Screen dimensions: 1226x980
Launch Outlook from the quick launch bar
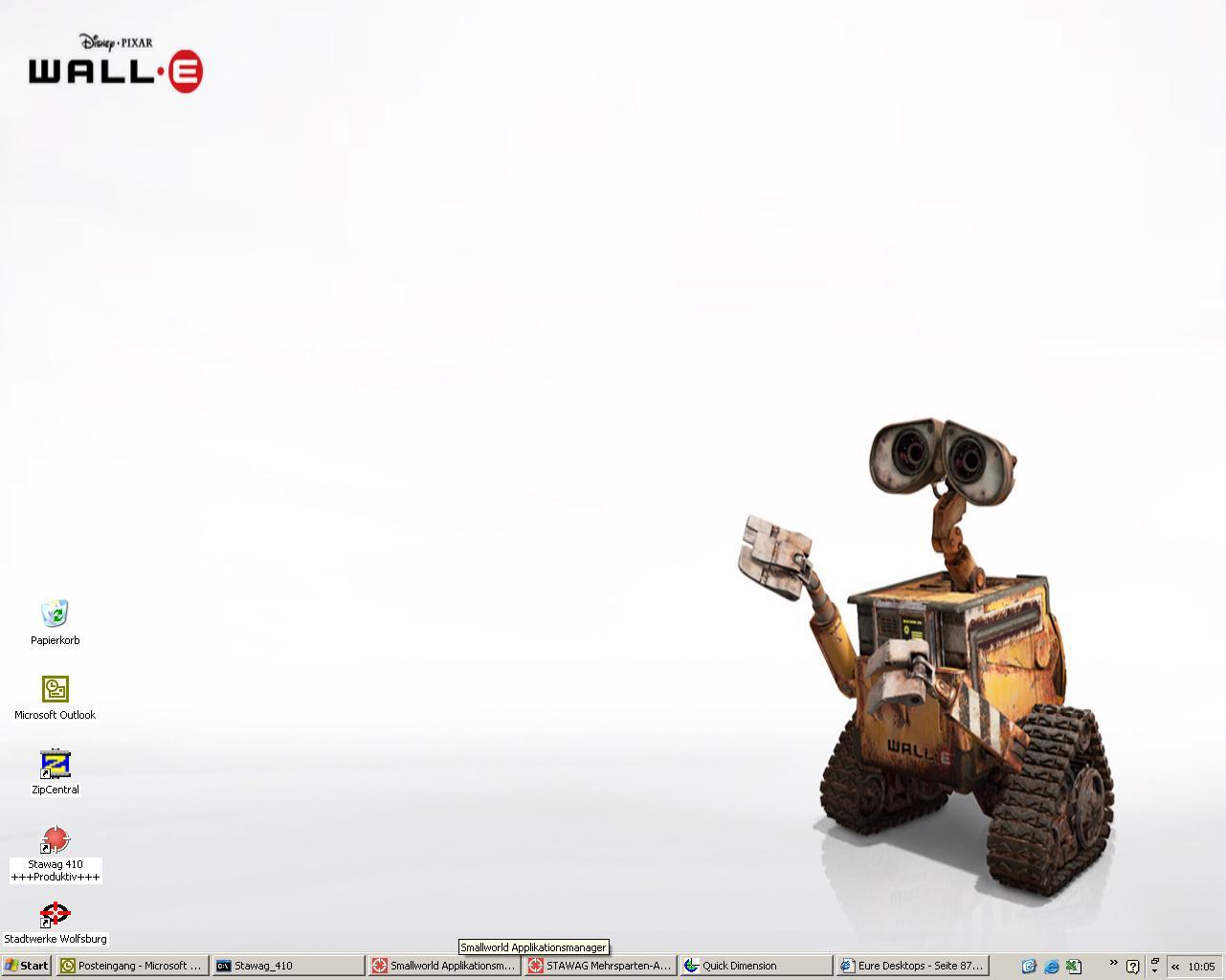pos(1029,967)
